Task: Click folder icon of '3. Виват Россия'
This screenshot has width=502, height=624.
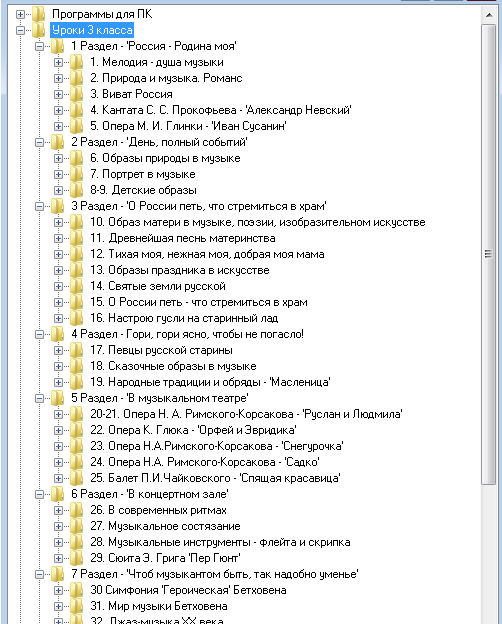Action: click(76, 94)
